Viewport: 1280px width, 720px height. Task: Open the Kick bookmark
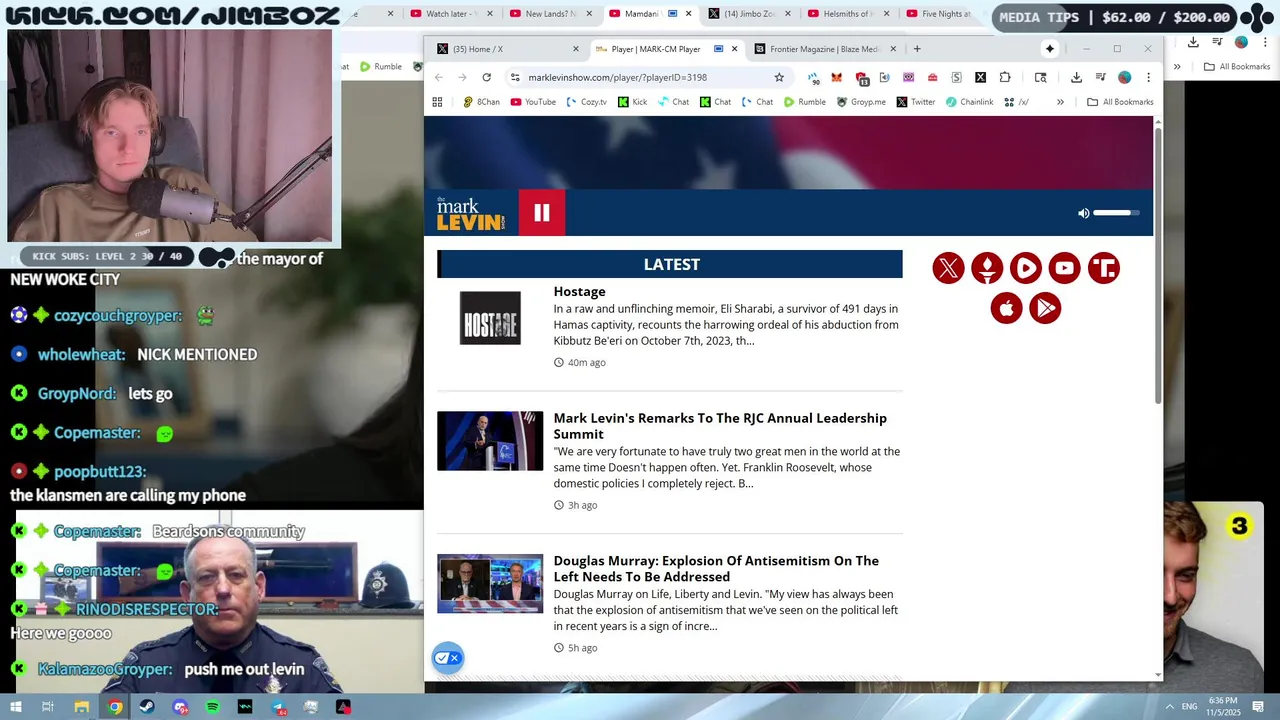[632, 102]
